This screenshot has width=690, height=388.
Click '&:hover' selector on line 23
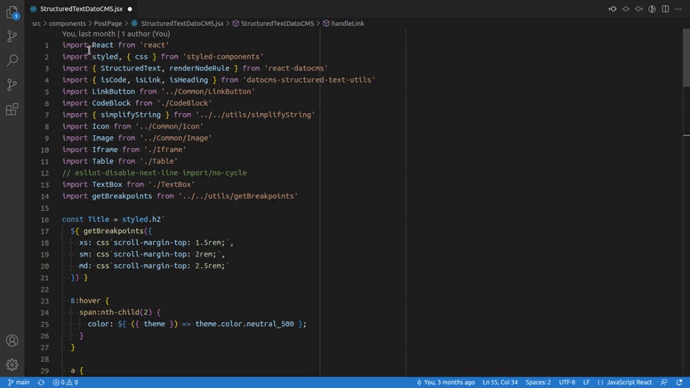pos(85,301)
